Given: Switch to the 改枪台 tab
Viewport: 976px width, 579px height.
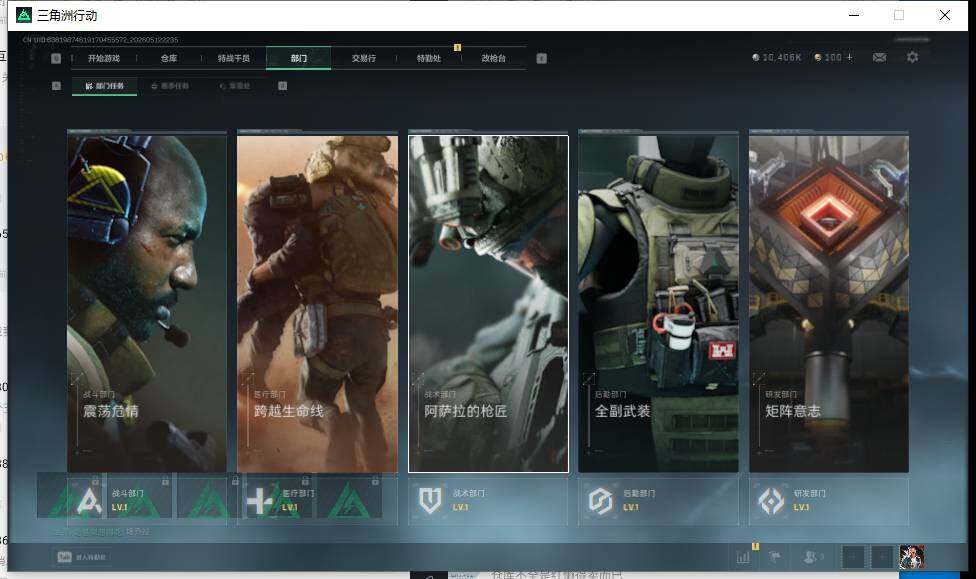Looking at the screenshot, I should pyautogui.click(x=494, y=58).
